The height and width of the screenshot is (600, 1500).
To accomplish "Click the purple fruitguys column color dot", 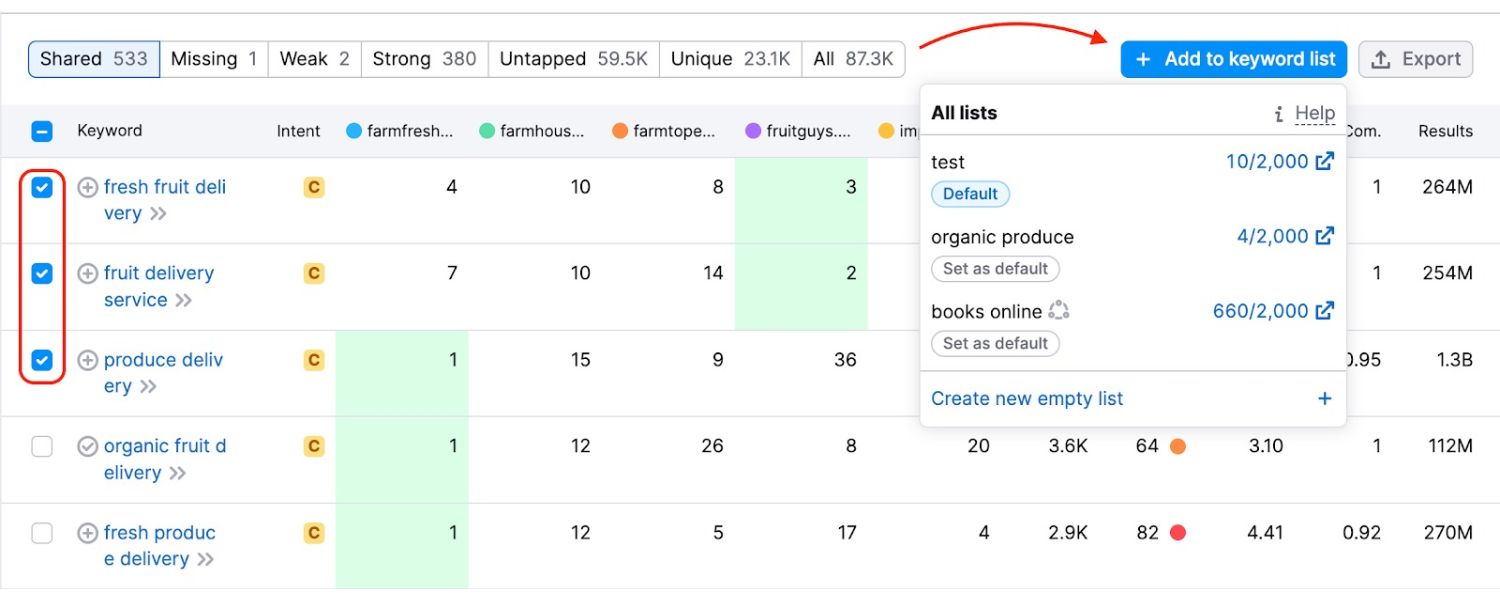I will tap(753, 131).
